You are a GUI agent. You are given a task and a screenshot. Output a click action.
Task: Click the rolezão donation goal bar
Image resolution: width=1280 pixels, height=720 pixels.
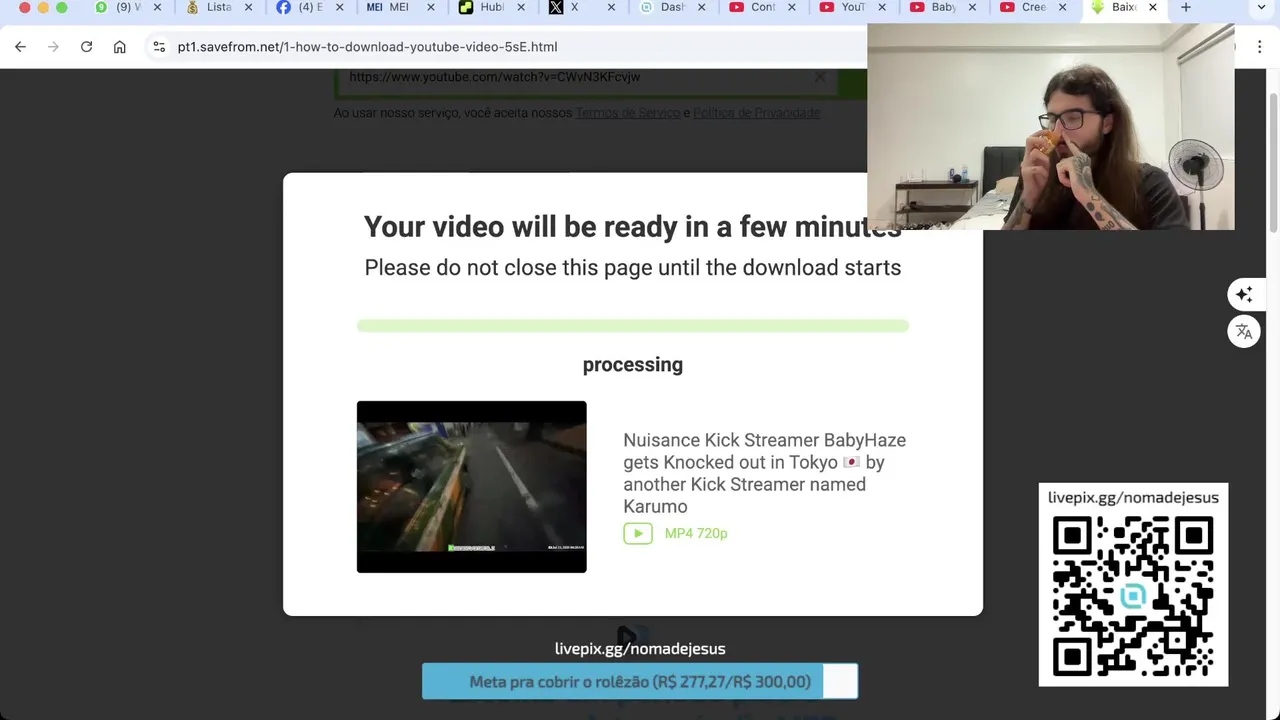(x=640, y=682)
